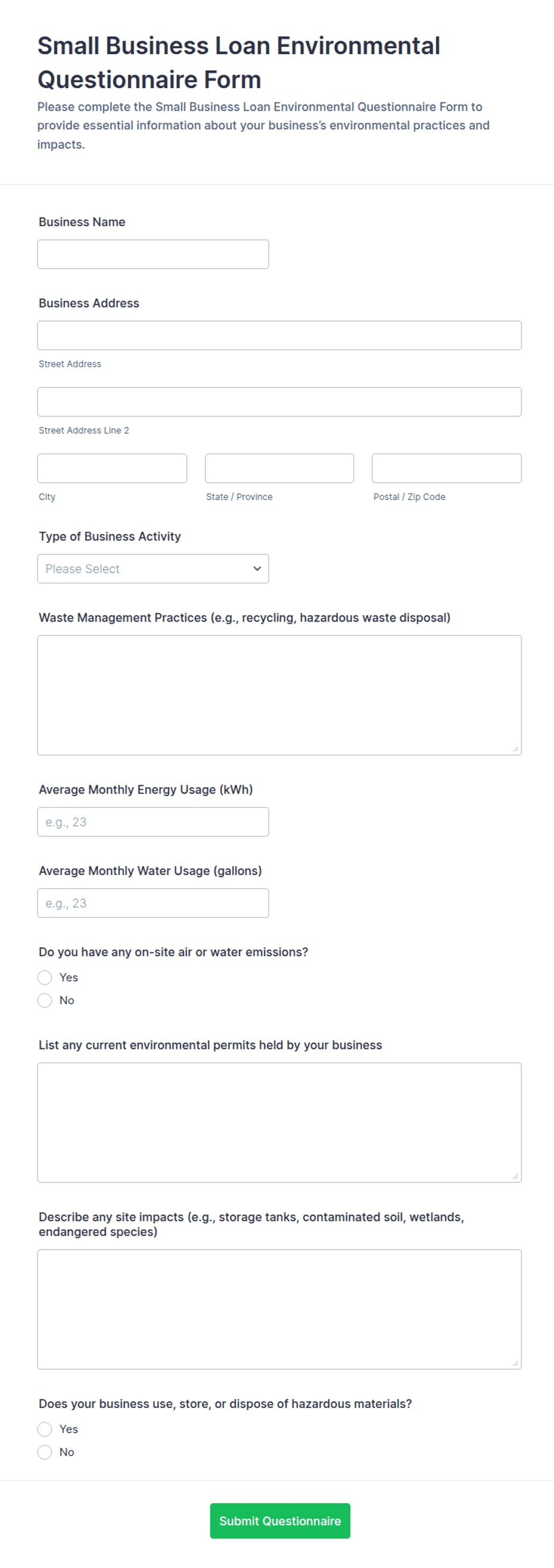Select the City input box
554x1568 pixels.
(112, 468)
